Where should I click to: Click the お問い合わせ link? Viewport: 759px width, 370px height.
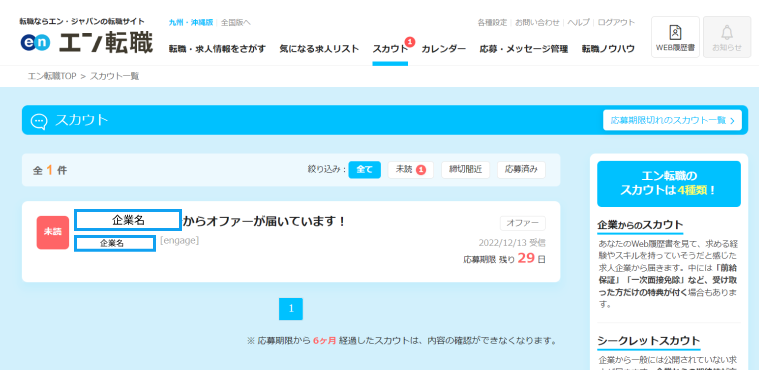537,22
